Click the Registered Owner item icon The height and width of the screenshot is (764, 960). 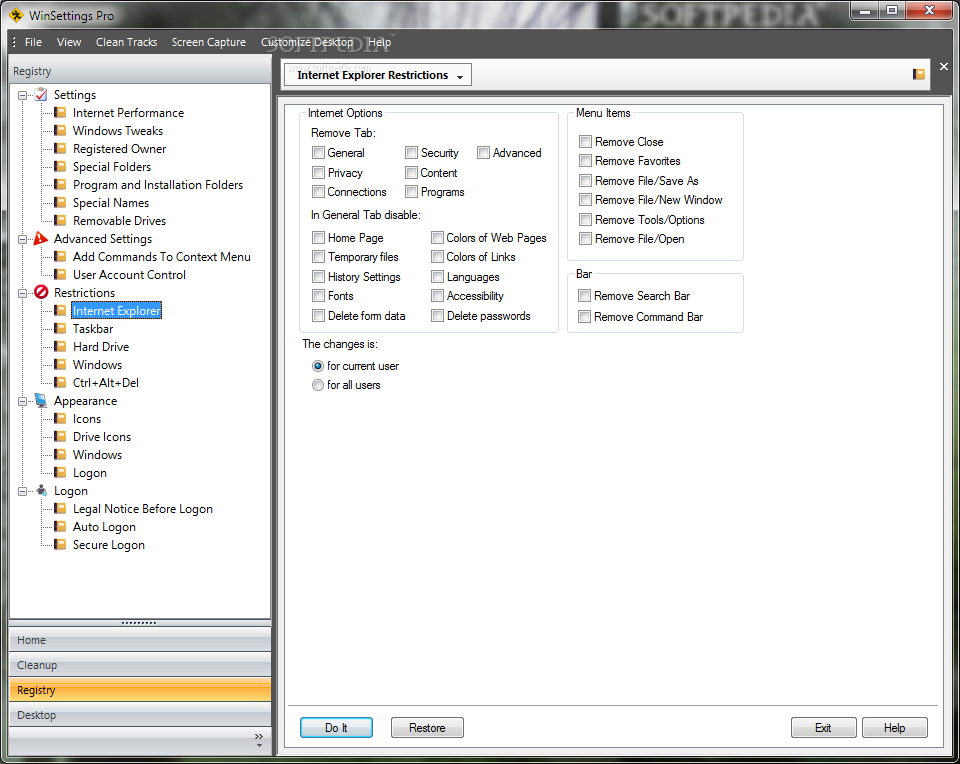tap(60, 149)
